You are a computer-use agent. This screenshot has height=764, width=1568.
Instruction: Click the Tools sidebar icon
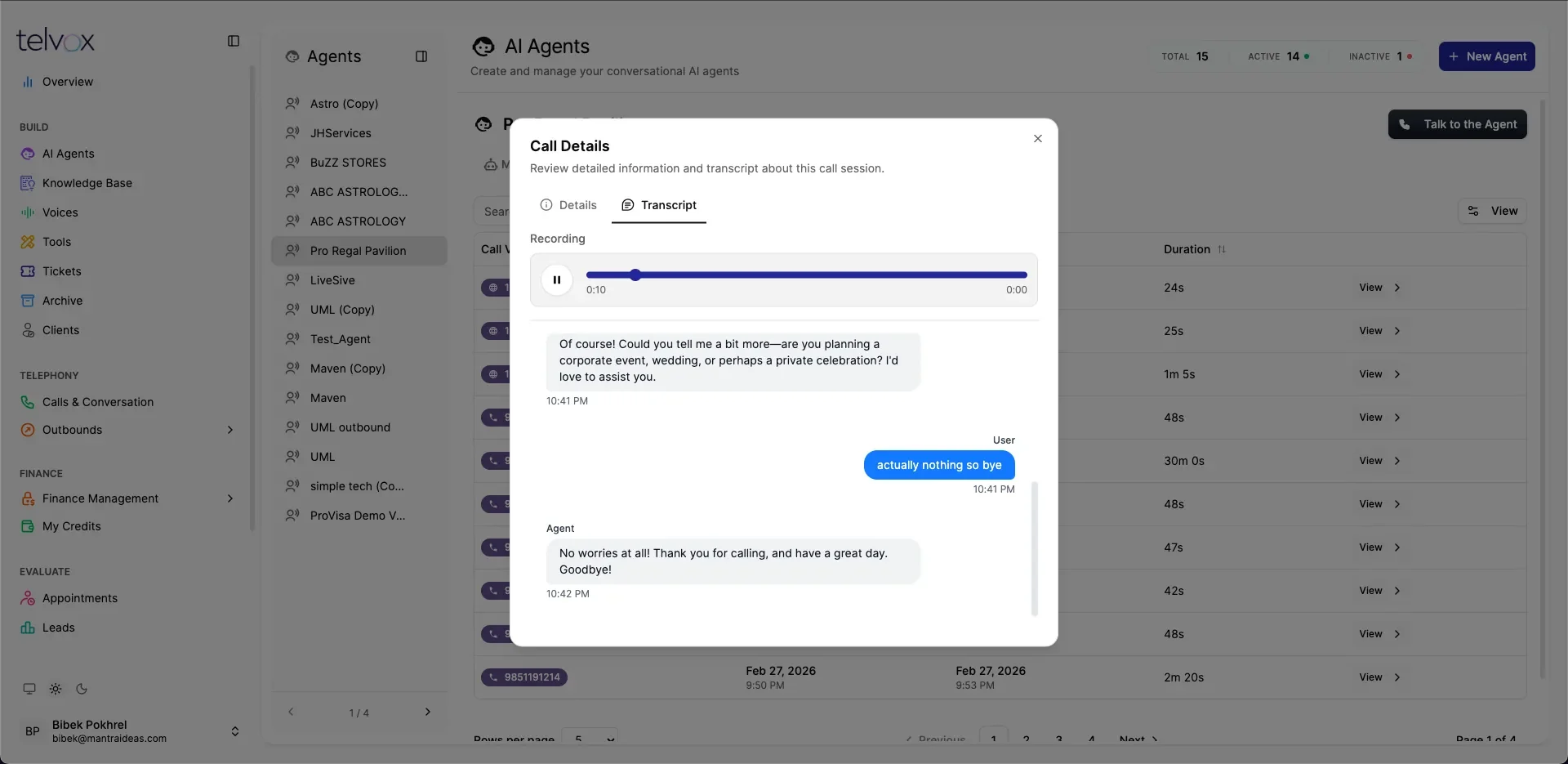click(28, 242)
